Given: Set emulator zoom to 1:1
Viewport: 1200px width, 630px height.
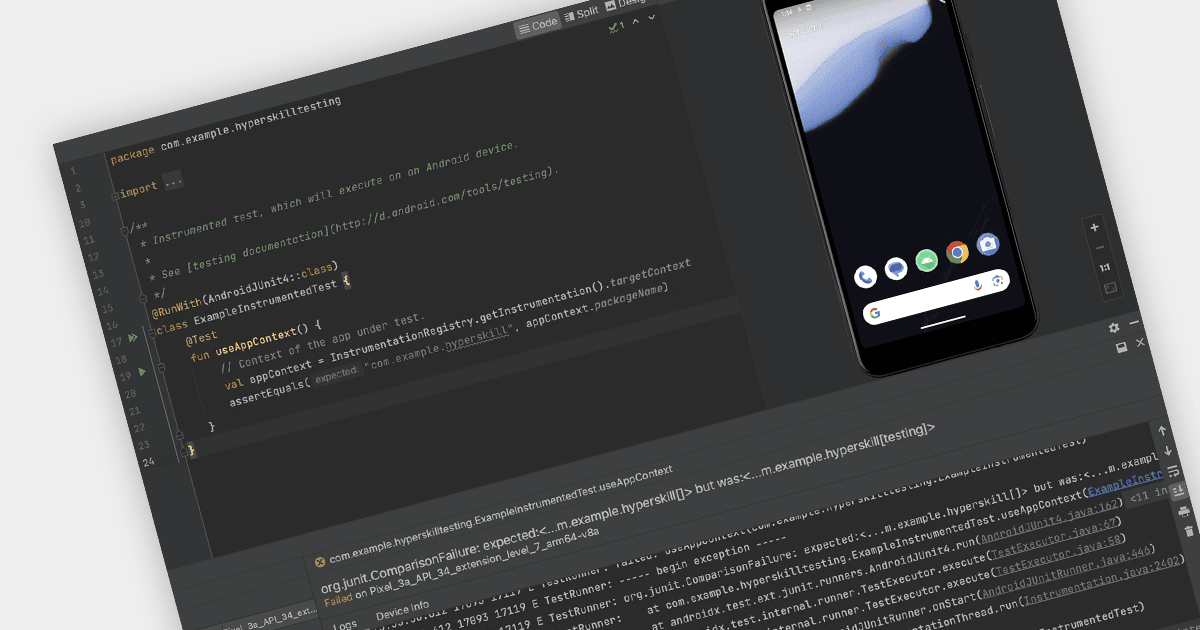Looking at the screenshot, I should (1105, 268).
